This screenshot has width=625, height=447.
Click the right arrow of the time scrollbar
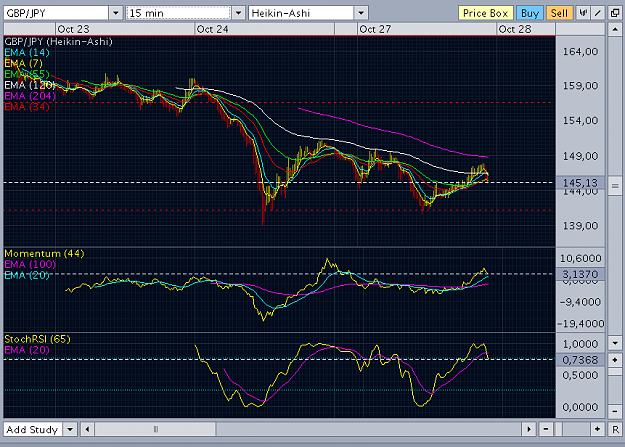point(529,429)
